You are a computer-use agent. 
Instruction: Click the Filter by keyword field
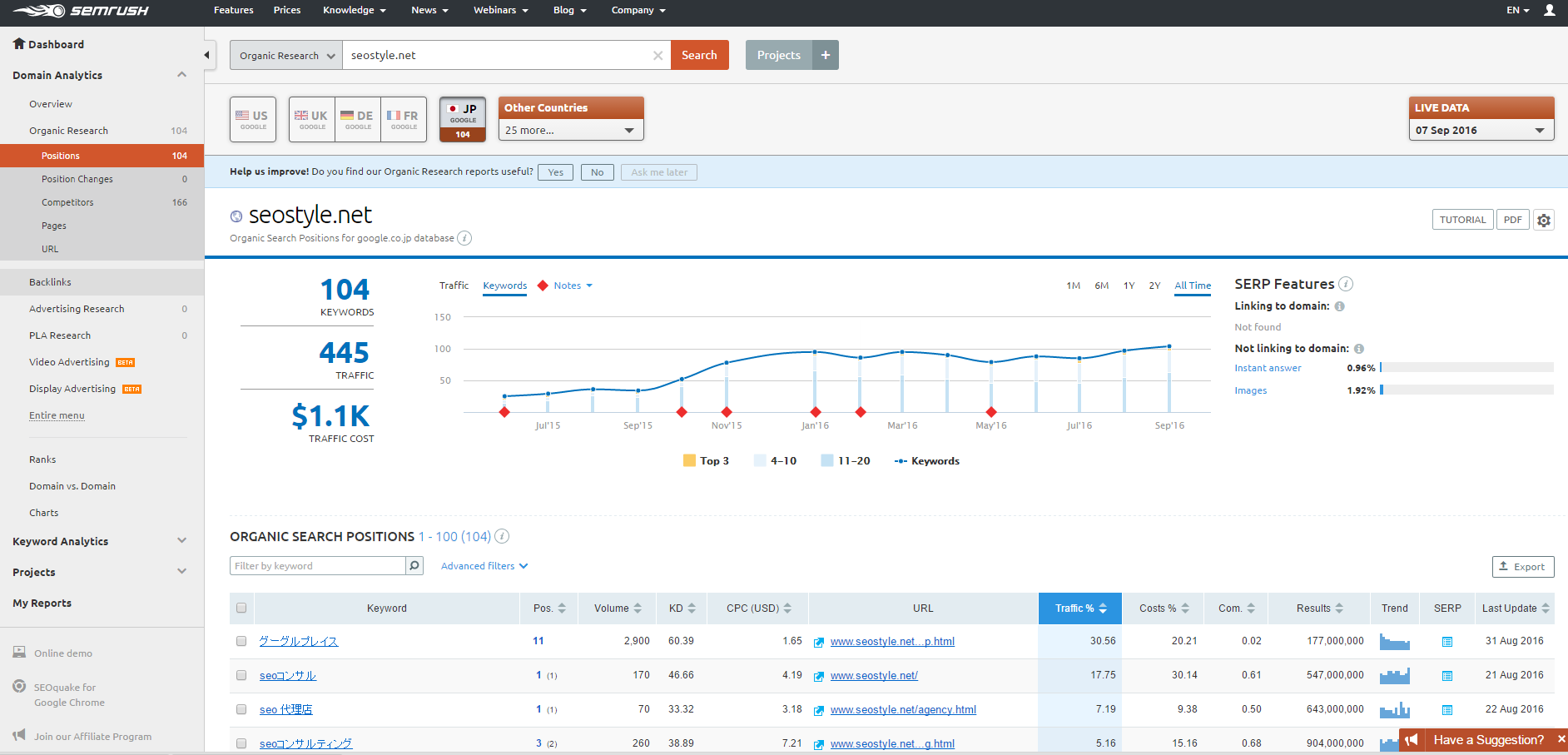point(318,566)
